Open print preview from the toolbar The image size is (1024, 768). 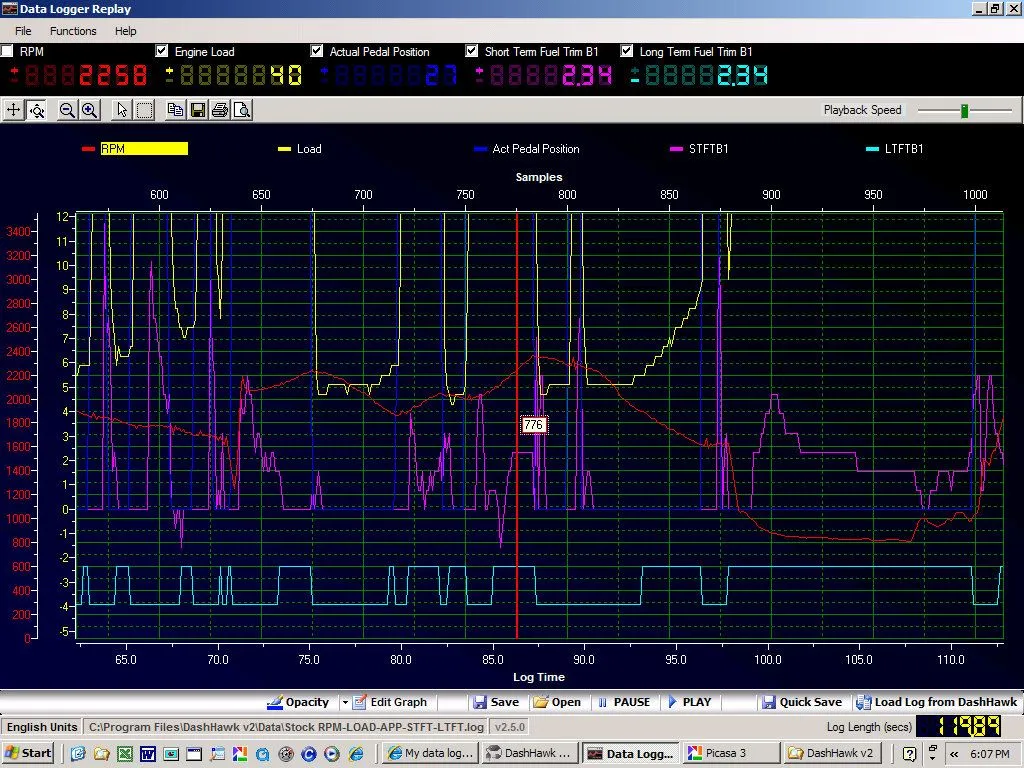241,110
